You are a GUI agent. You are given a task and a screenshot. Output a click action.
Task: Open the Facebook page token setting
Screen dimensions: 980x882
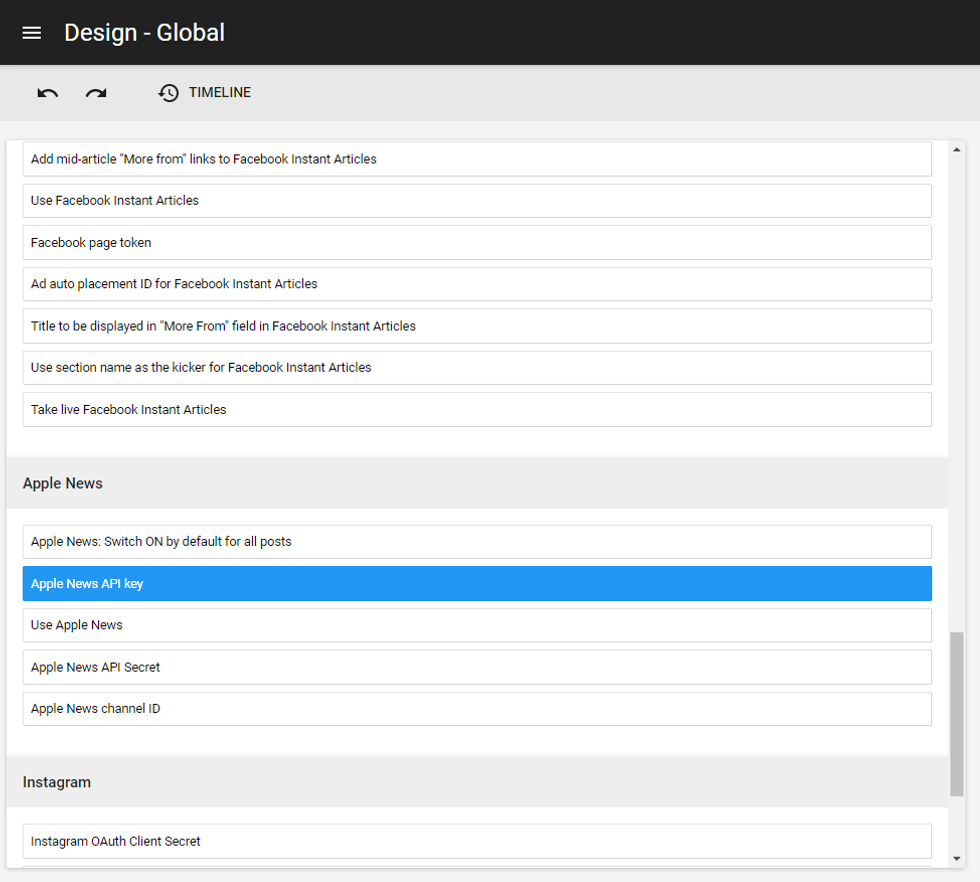(477, 243)
